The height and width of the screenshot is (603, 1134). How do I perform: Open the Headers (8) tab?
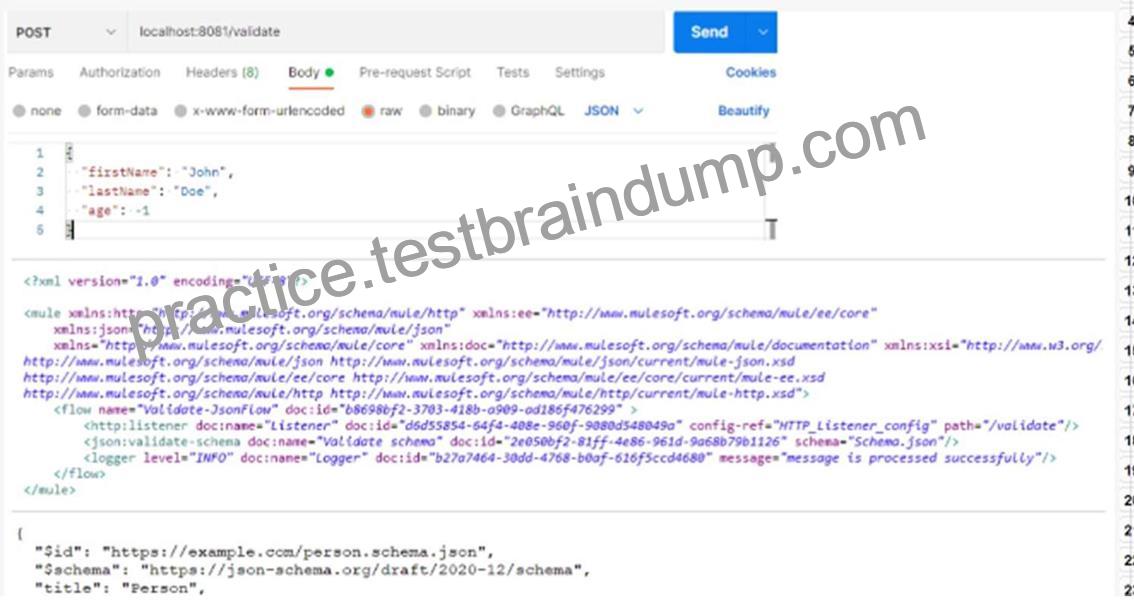click(x=222, y=72)
